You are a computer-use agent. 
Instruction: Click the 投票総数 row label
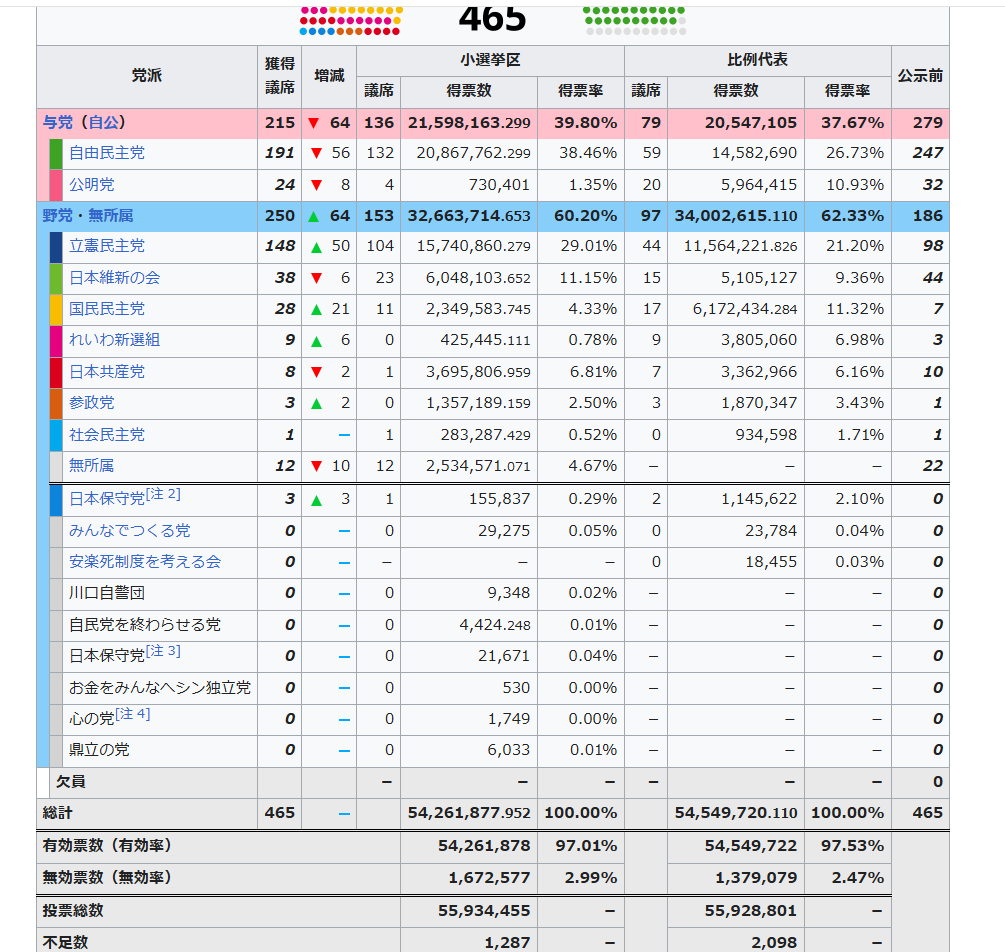tap(73, 910)
